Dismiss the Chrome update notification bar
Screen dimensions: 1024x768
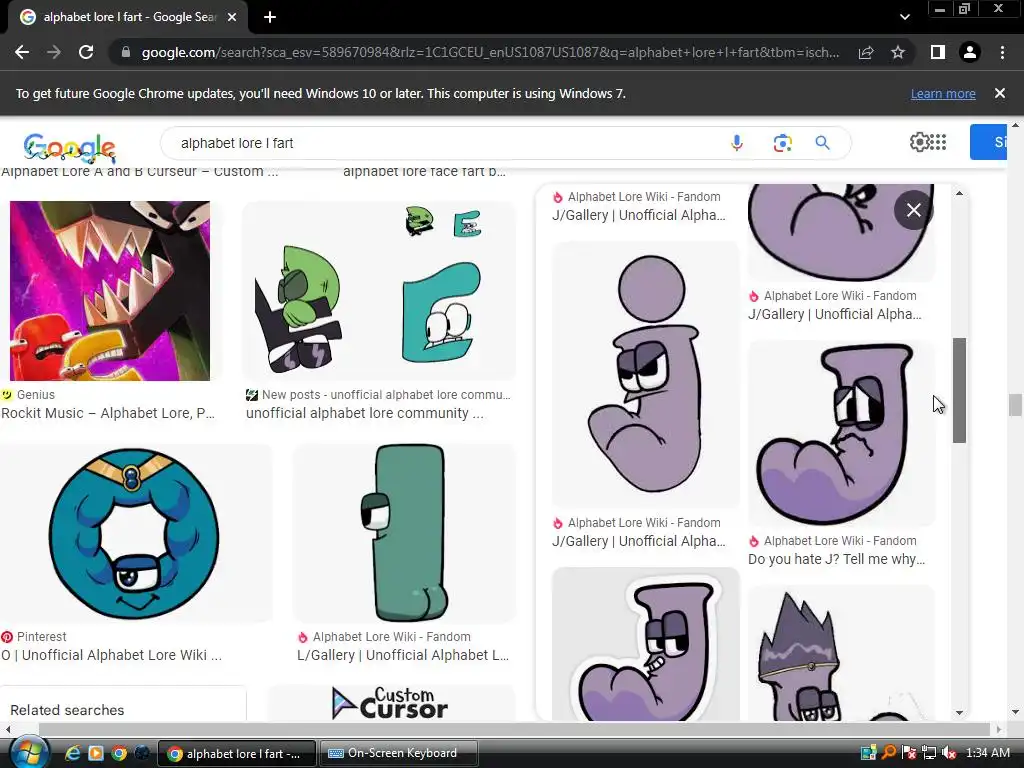pos(1000,93)
